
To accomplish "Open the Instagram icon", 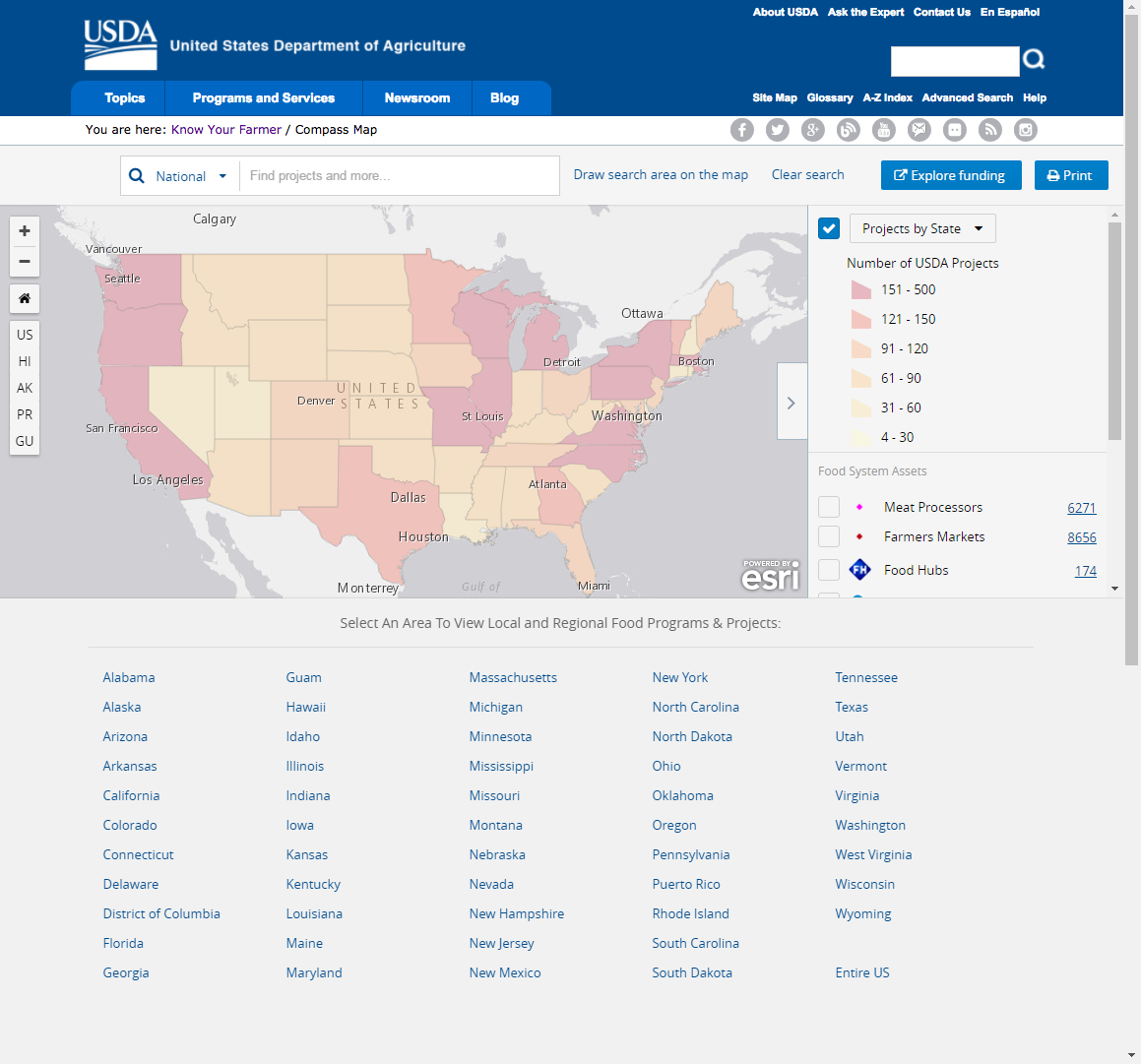I will [1025, 130].
